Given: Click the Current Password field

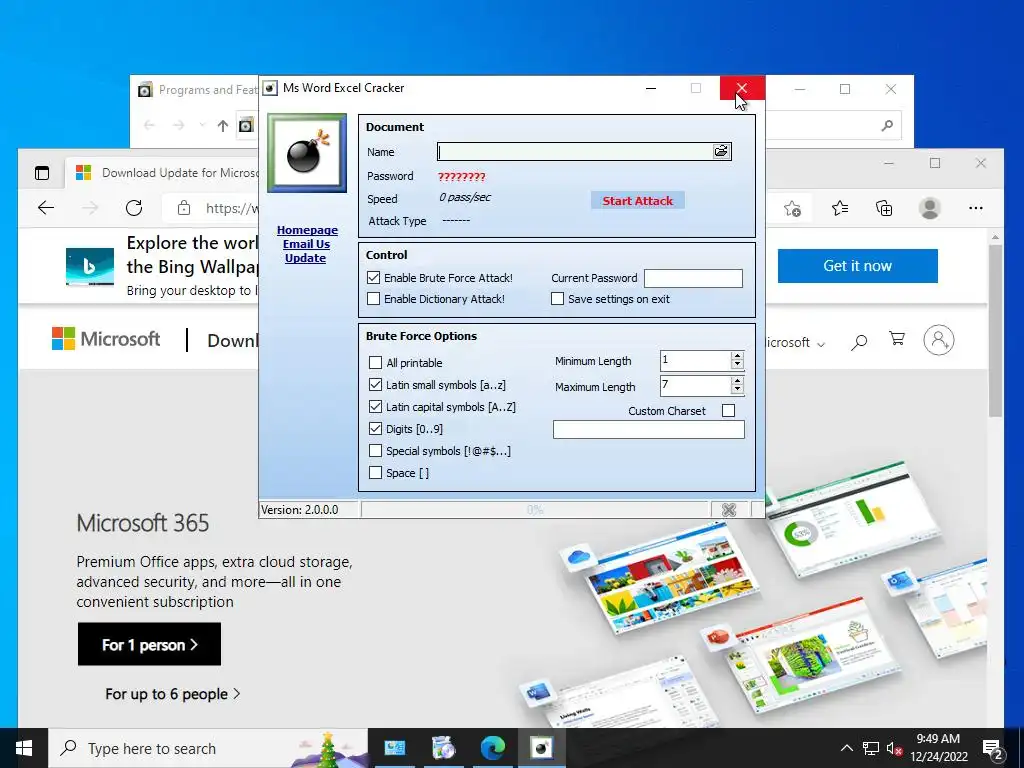Looking at the screenshot, I should pos(693,278).
